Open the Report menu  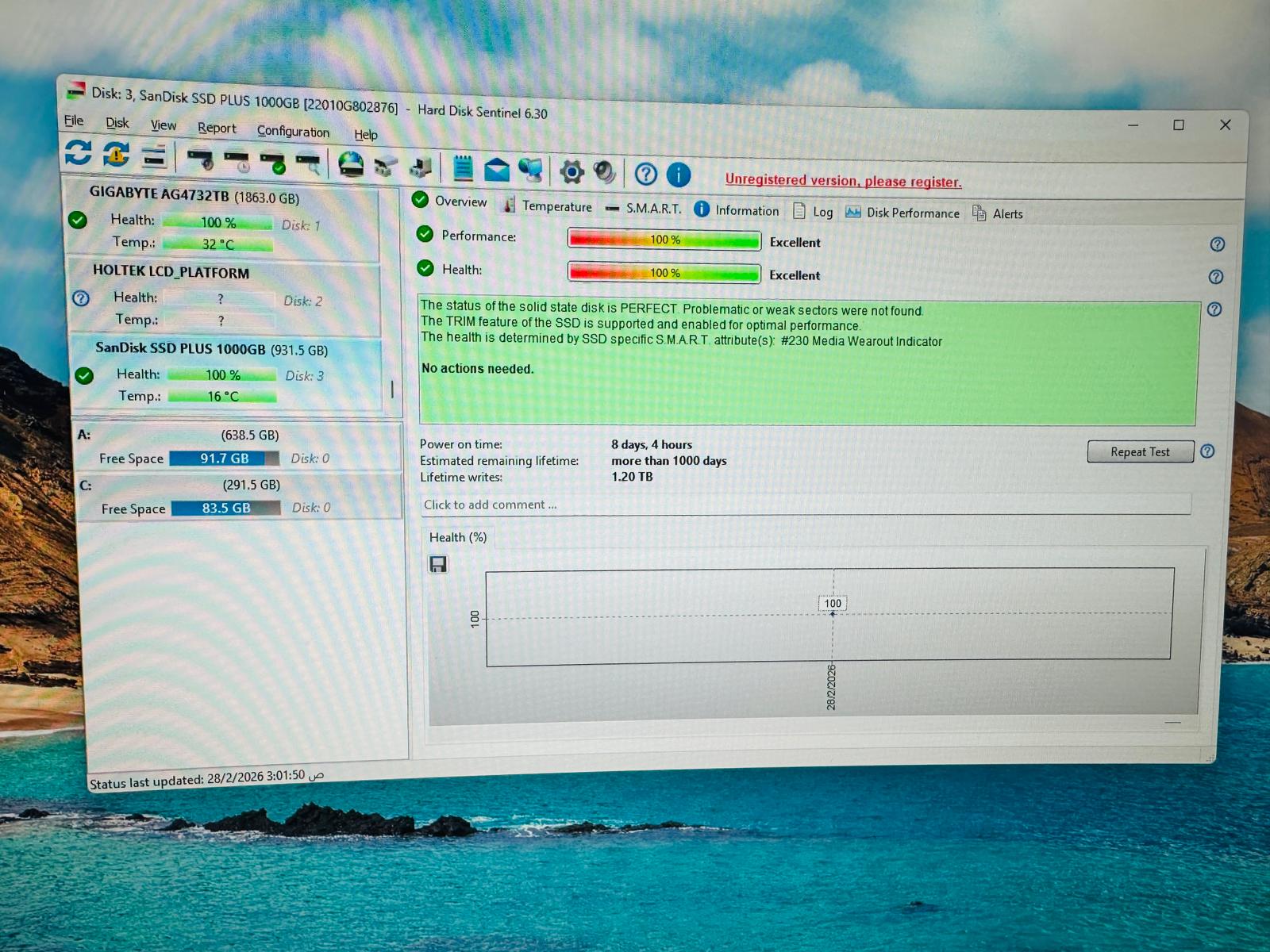tap(217, 128)
